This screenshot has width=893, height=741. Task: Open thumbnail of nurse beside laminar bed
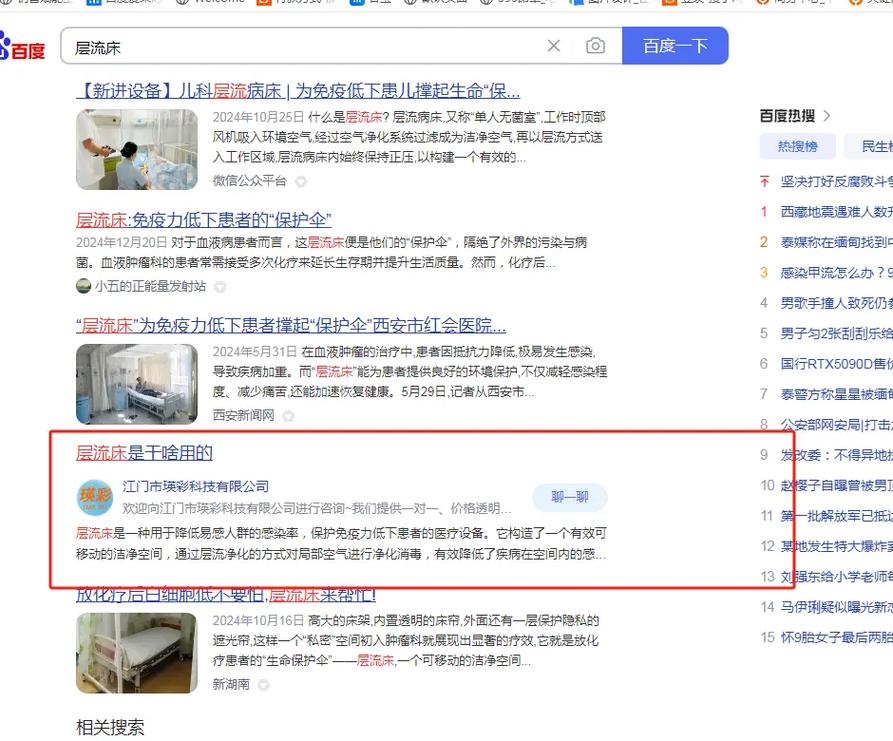pos(137,149)
